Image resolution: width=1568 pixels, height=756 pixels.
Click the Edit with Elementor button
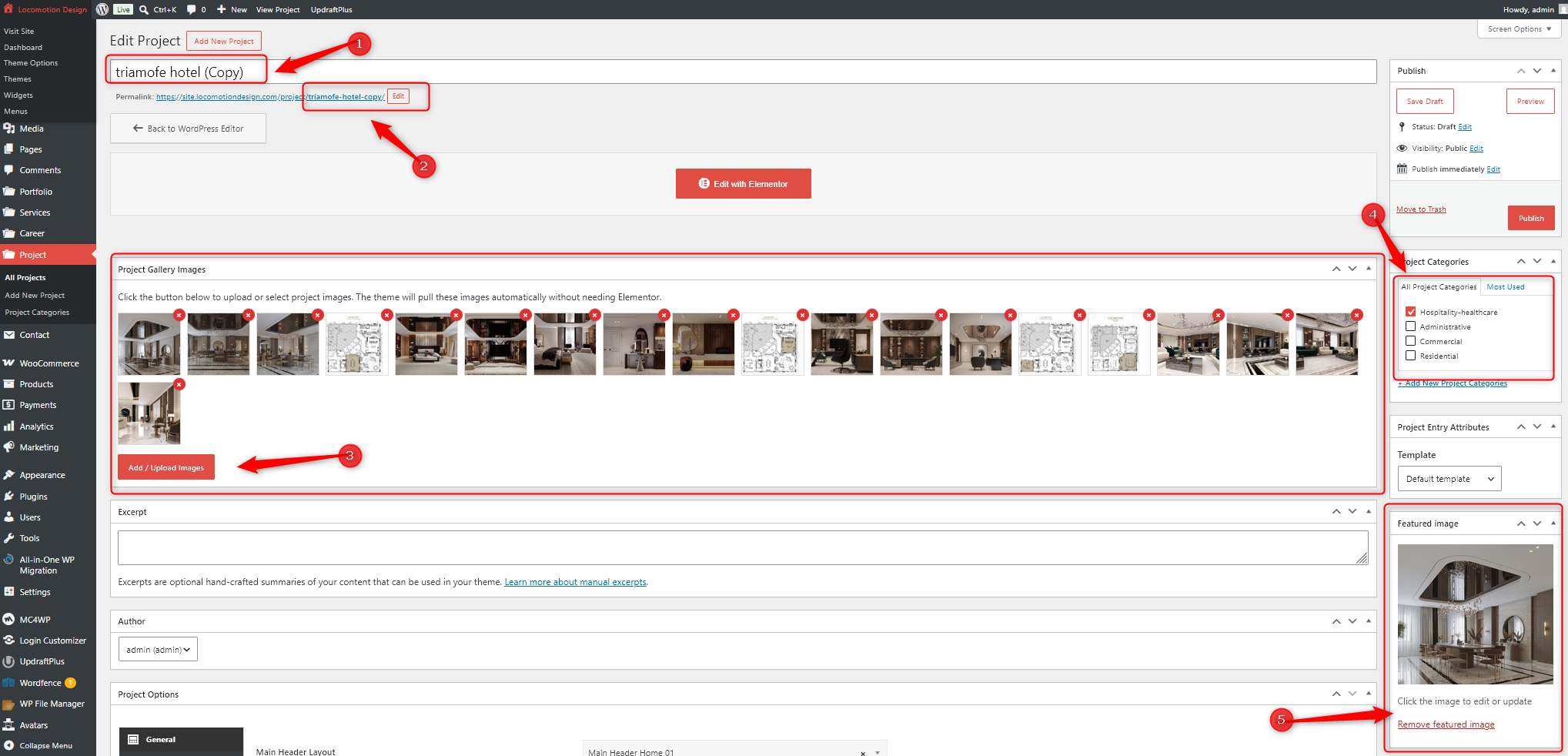[x=743, y=184]
